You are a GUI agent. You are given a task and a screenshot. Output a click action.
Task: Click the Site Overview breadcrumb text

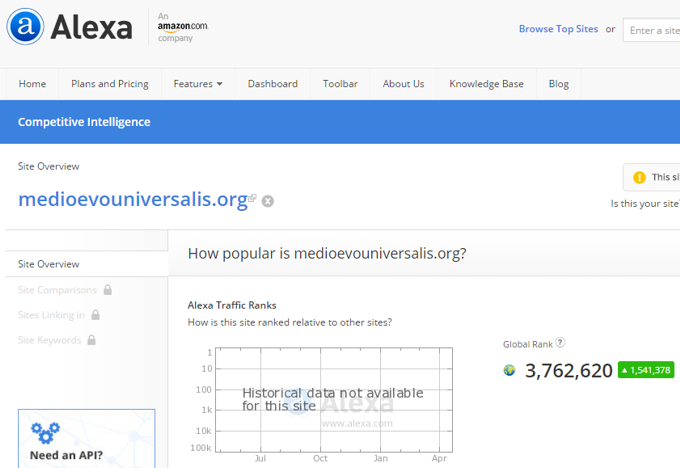(x=49, y=167)
